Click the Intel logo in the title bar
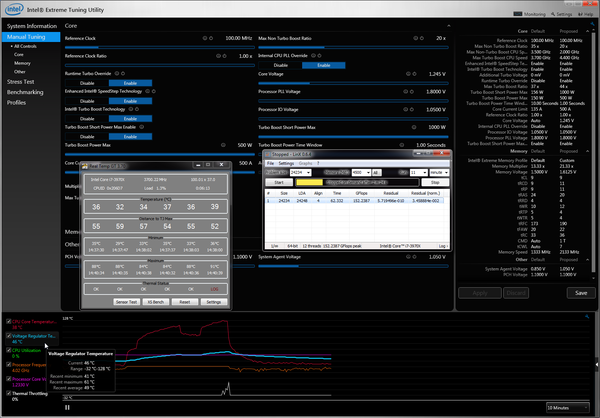This screenshot has height=418, width=600. pyautogui.click(x=14, y=9)
